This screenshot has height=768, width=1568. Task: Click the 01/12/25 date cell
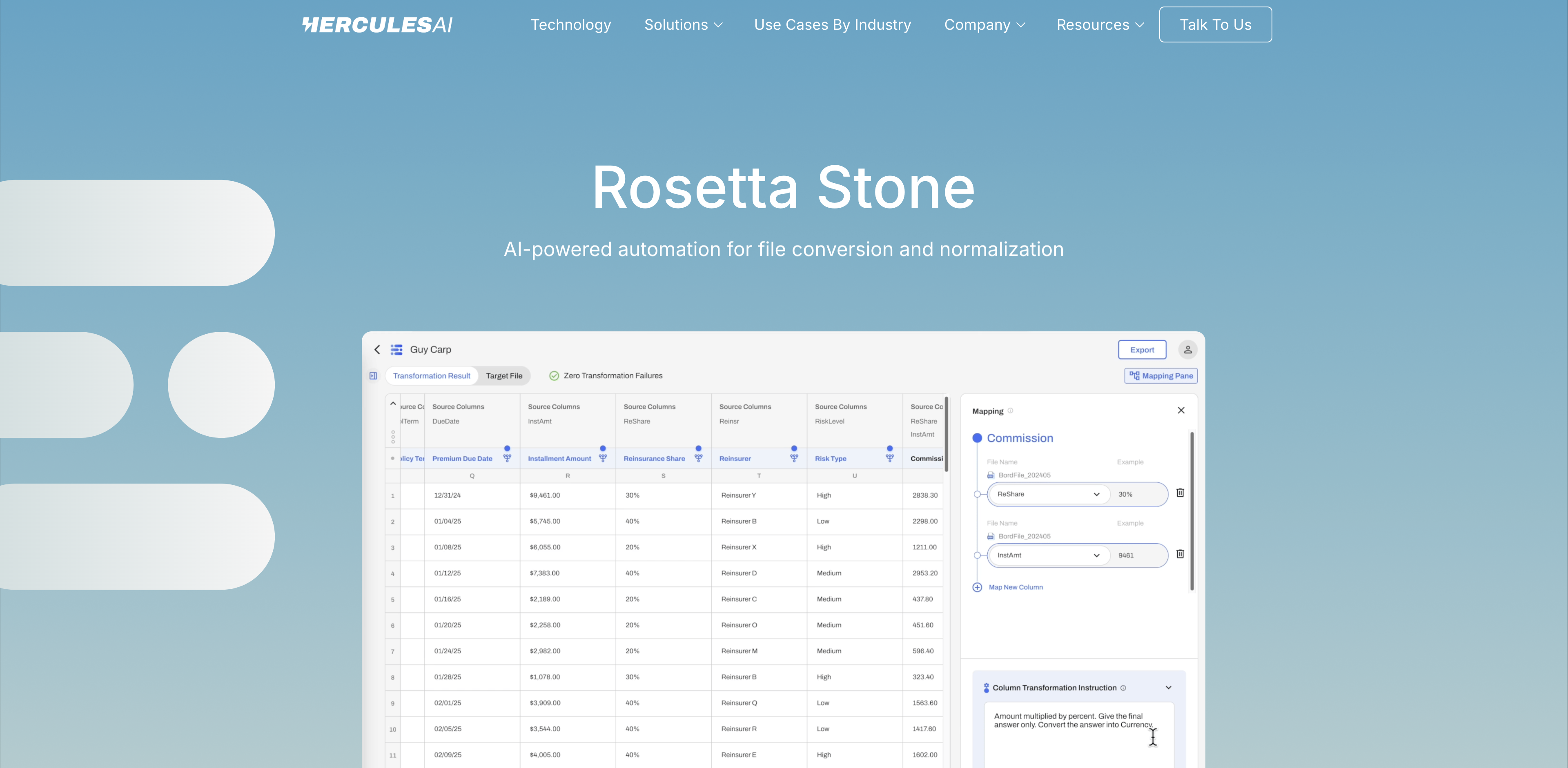point(472,573)
